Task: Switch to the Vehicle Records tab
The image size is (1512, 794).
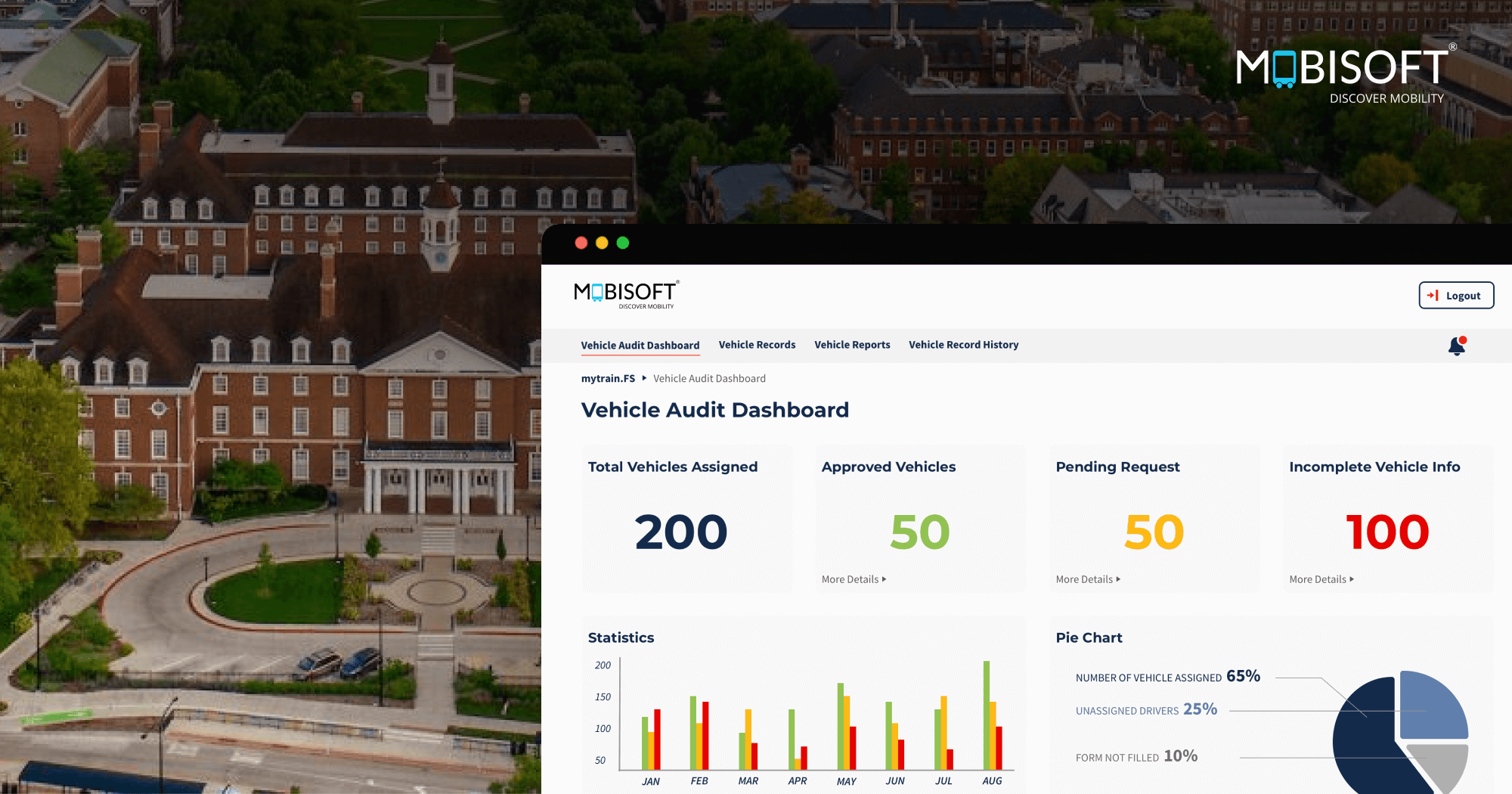Action: [757, 345]
